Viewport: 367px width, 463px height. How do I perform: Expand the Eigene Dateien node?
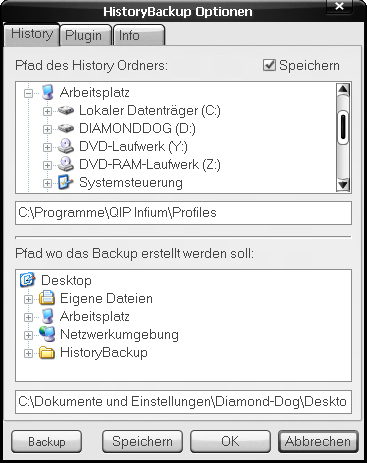click(x=28, y=299)
